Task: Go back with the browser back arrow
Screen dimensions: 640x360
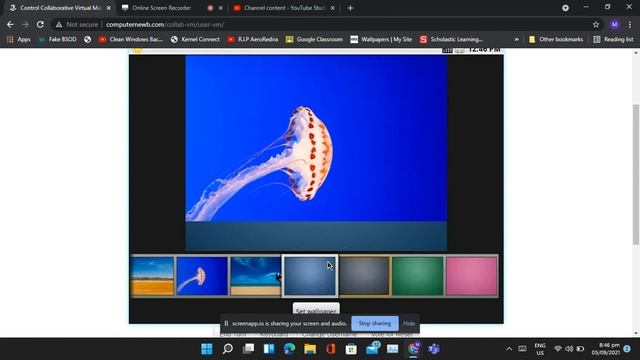Action: click(10, 24)
